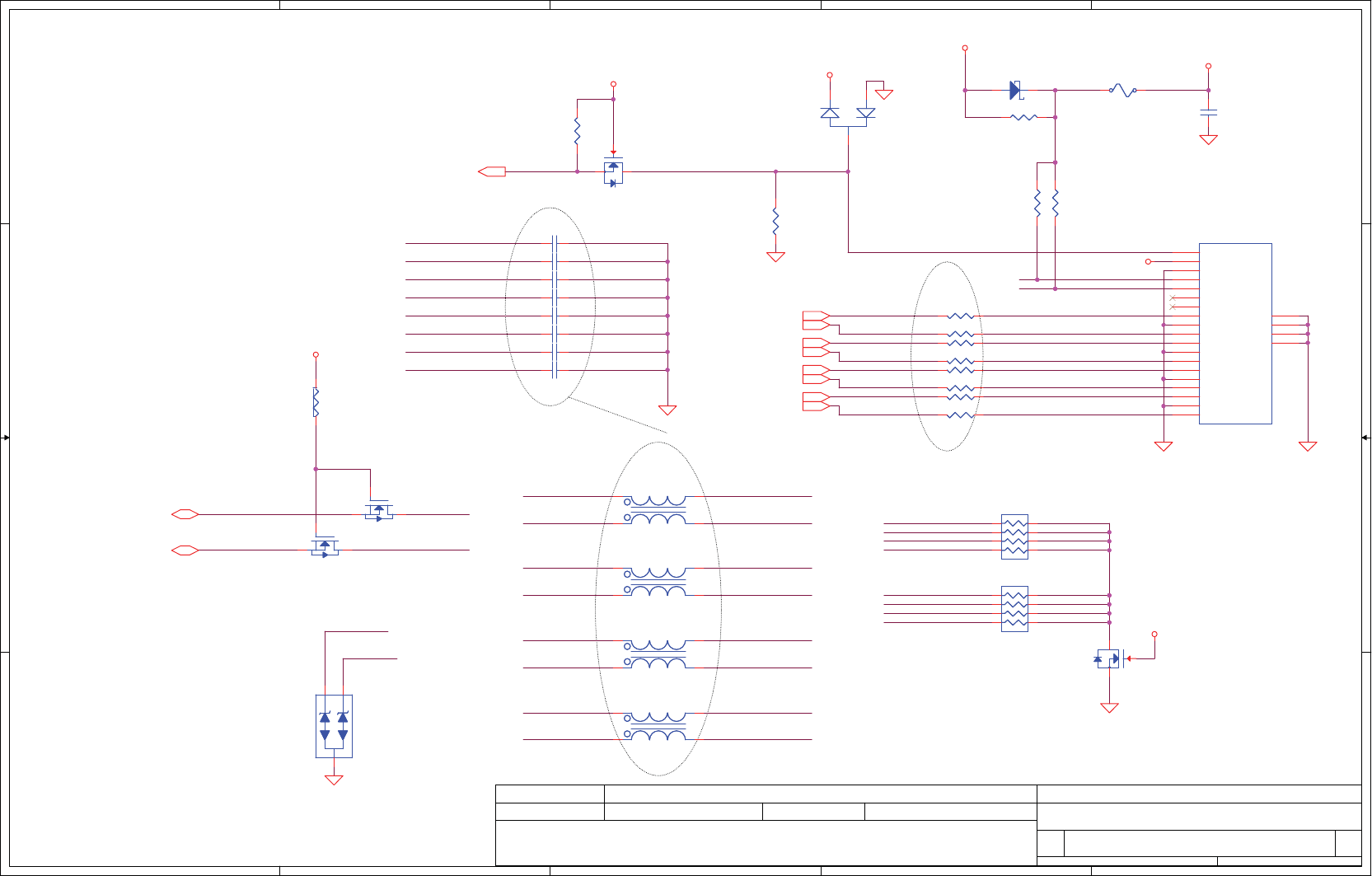Click the power node circle above the ferrite bead
Screen dimensions: 1372x876
[x=316, y=354]
